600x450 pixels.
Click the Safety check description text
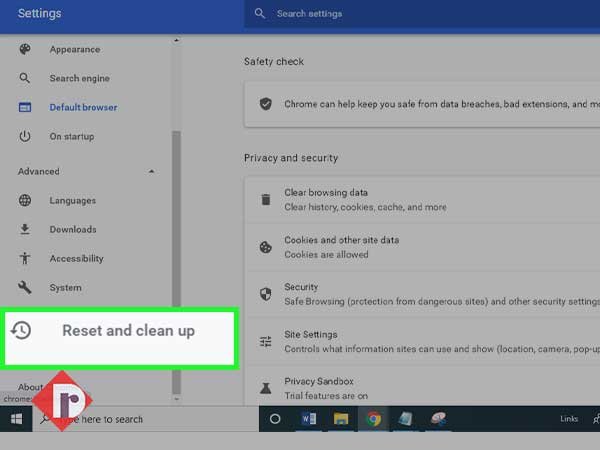pos(442,104)
